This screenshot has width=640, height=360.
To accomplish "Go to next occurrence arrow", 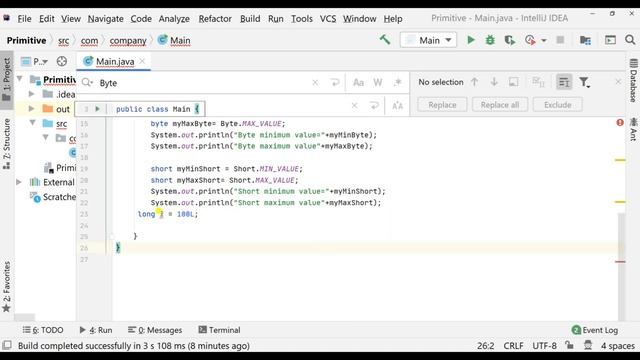I will pyautogui.click(x=494, y=82).
